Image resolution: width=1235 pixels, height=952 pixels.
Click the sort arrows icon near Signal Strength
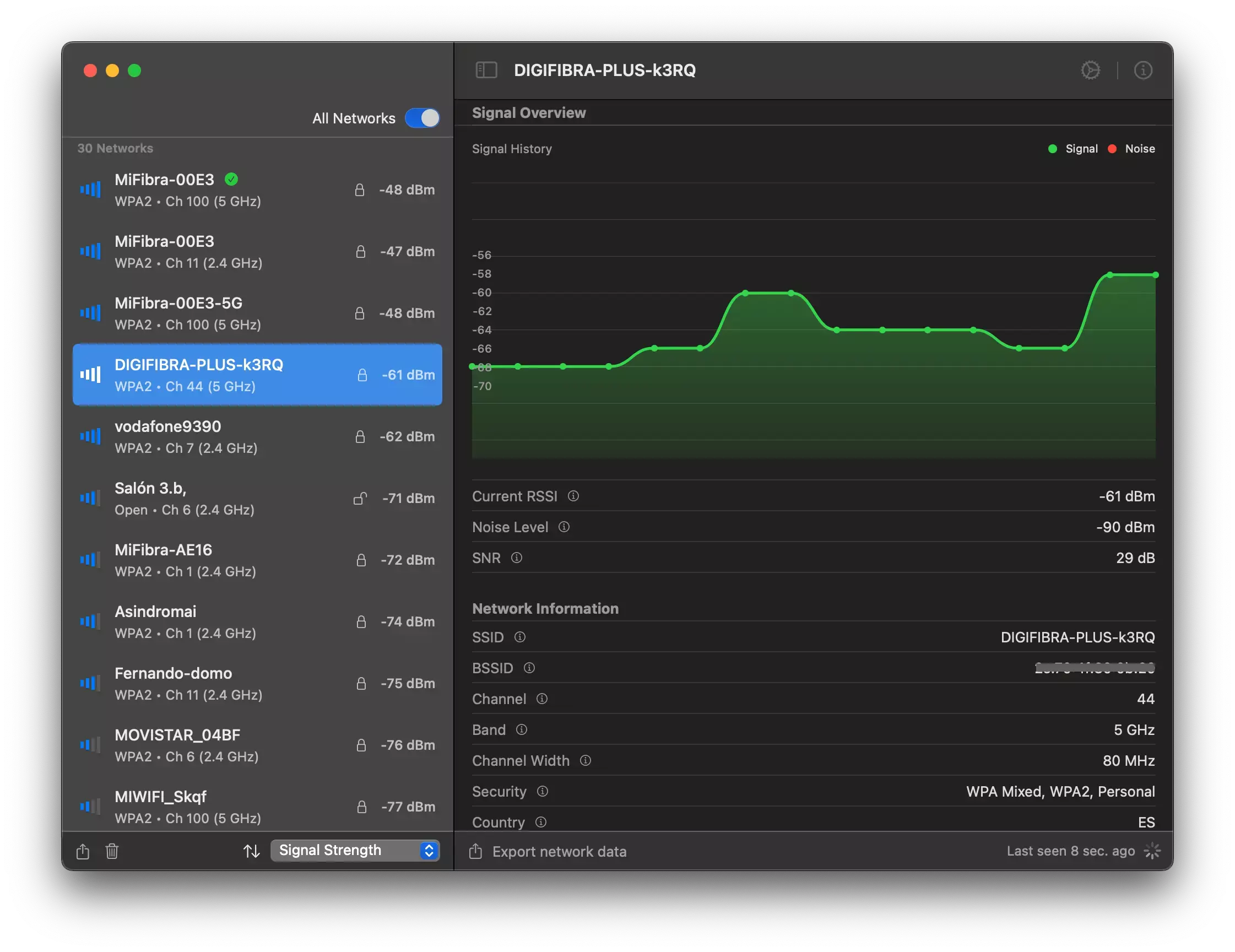click(251, 850)
